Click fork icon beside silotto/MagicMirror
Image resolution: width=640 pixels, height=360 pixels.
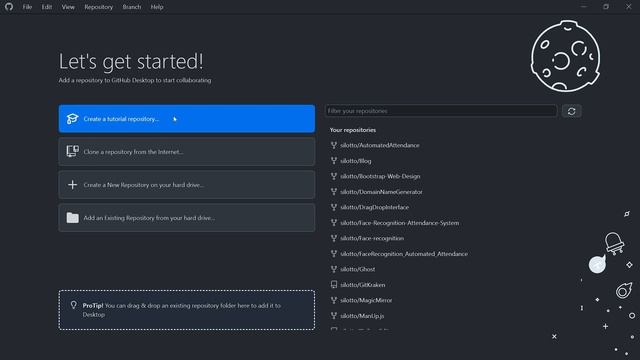point(333,300)
